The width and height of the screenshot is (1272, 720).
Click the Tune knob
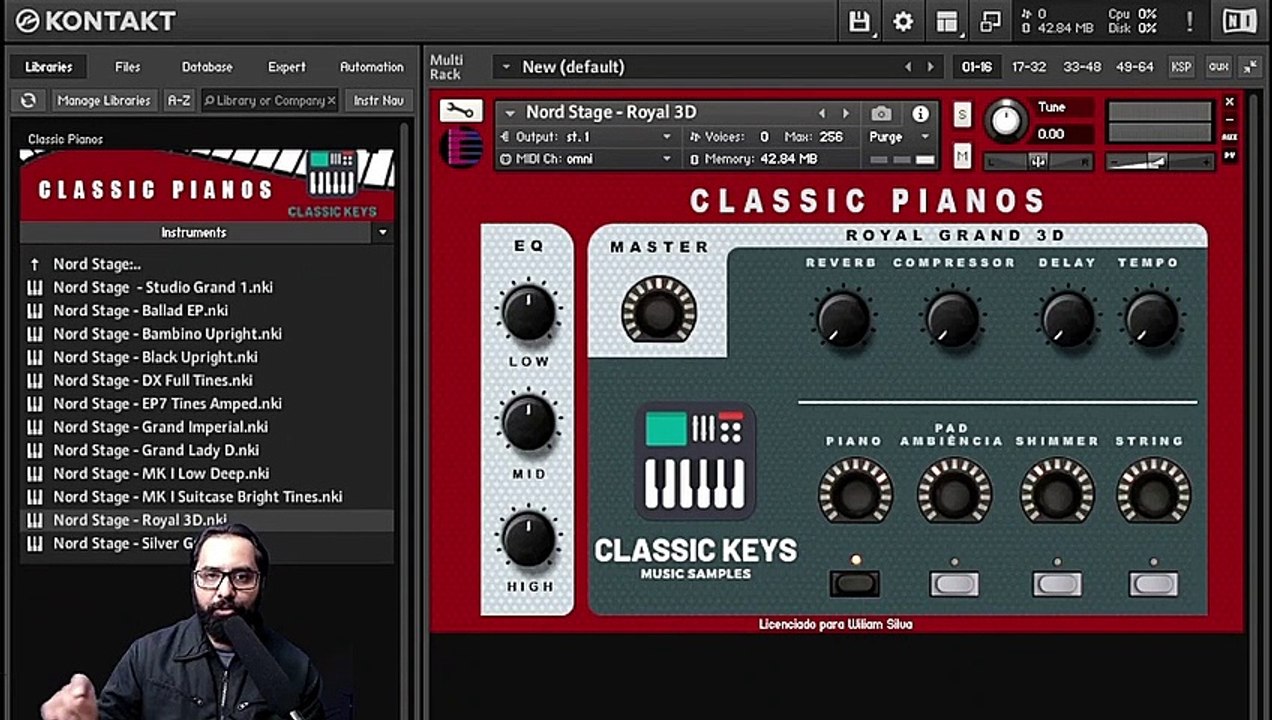click(1006, 122)
